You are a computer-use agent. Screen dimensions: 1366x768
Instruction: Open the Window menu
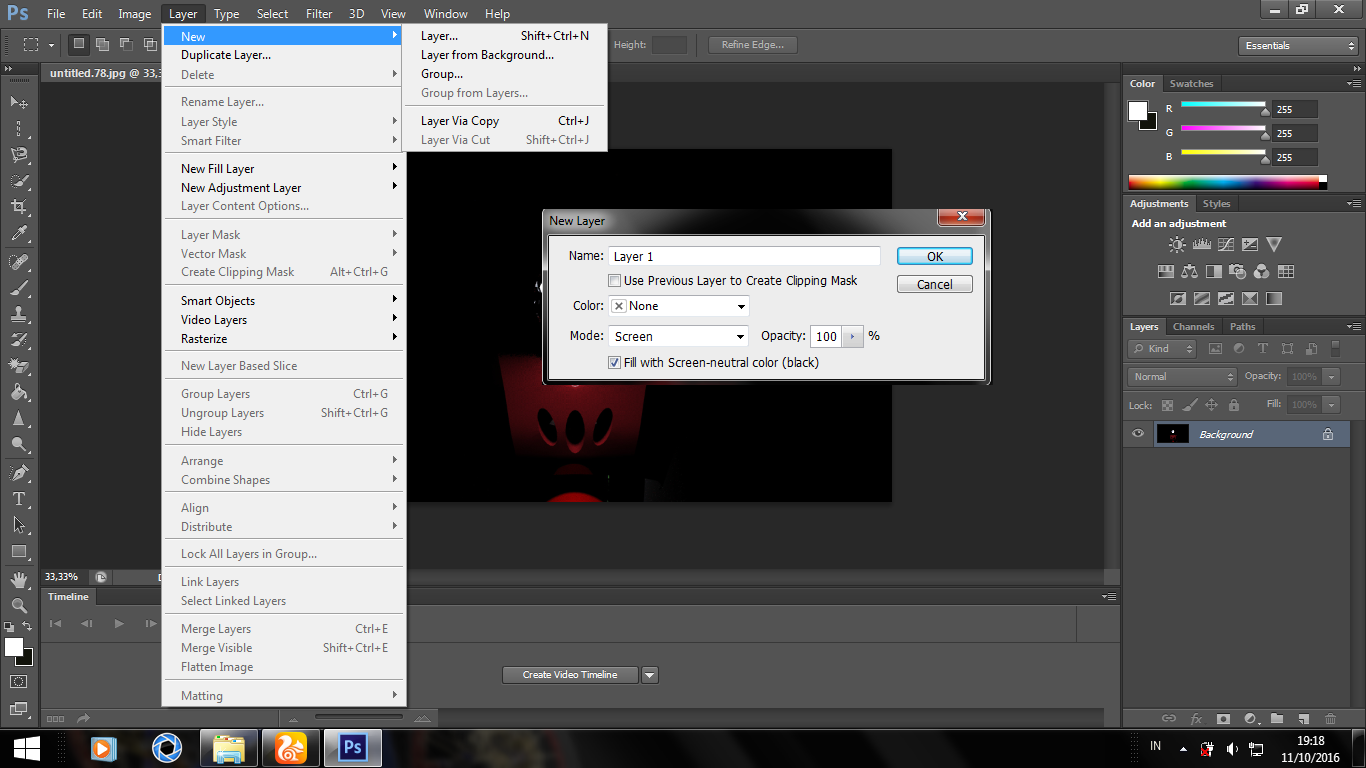[x=445, y=13]
